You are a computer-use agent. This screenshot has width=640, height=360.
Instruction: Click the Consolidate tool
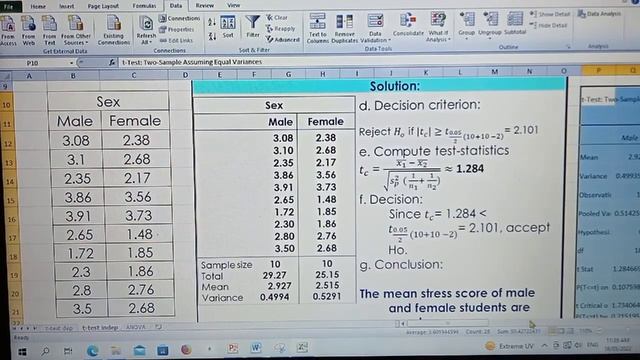408,24
